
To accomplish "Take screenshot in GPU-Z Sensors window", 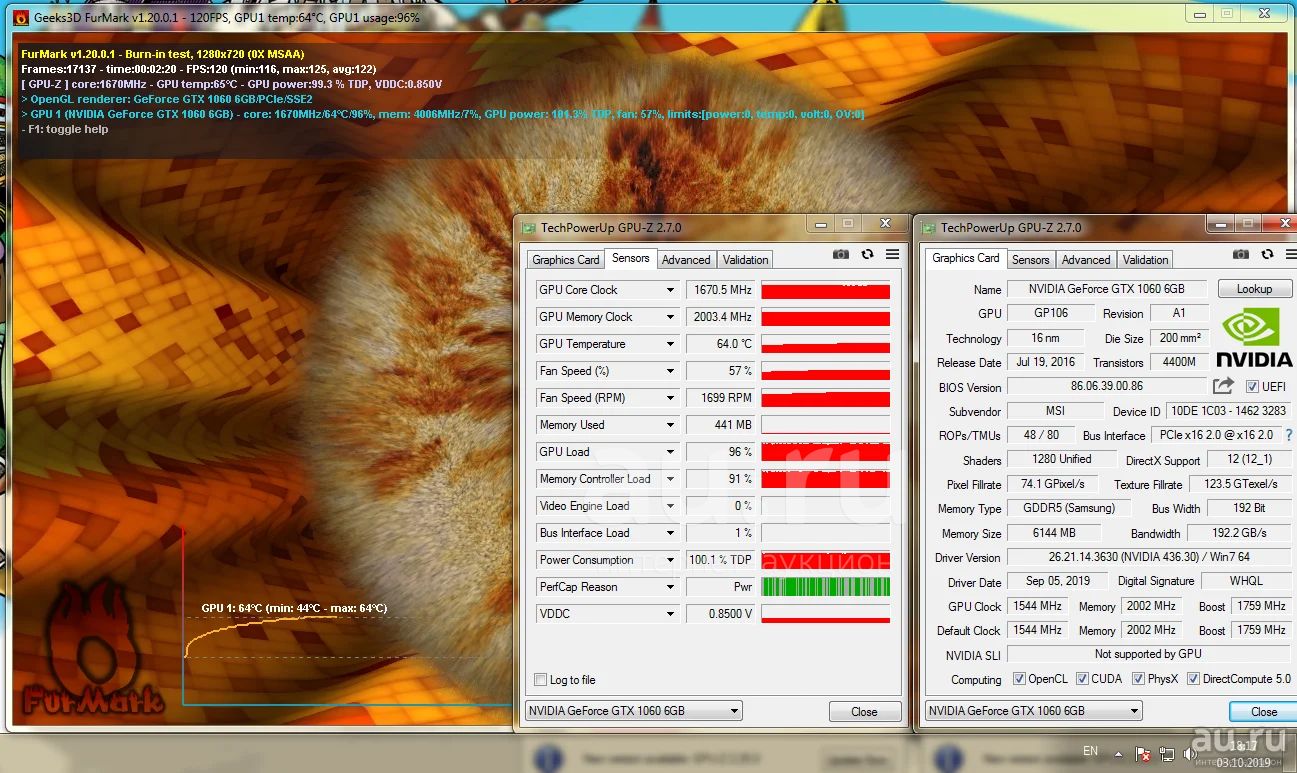I will pyautogui.click(x=841, y=255).
